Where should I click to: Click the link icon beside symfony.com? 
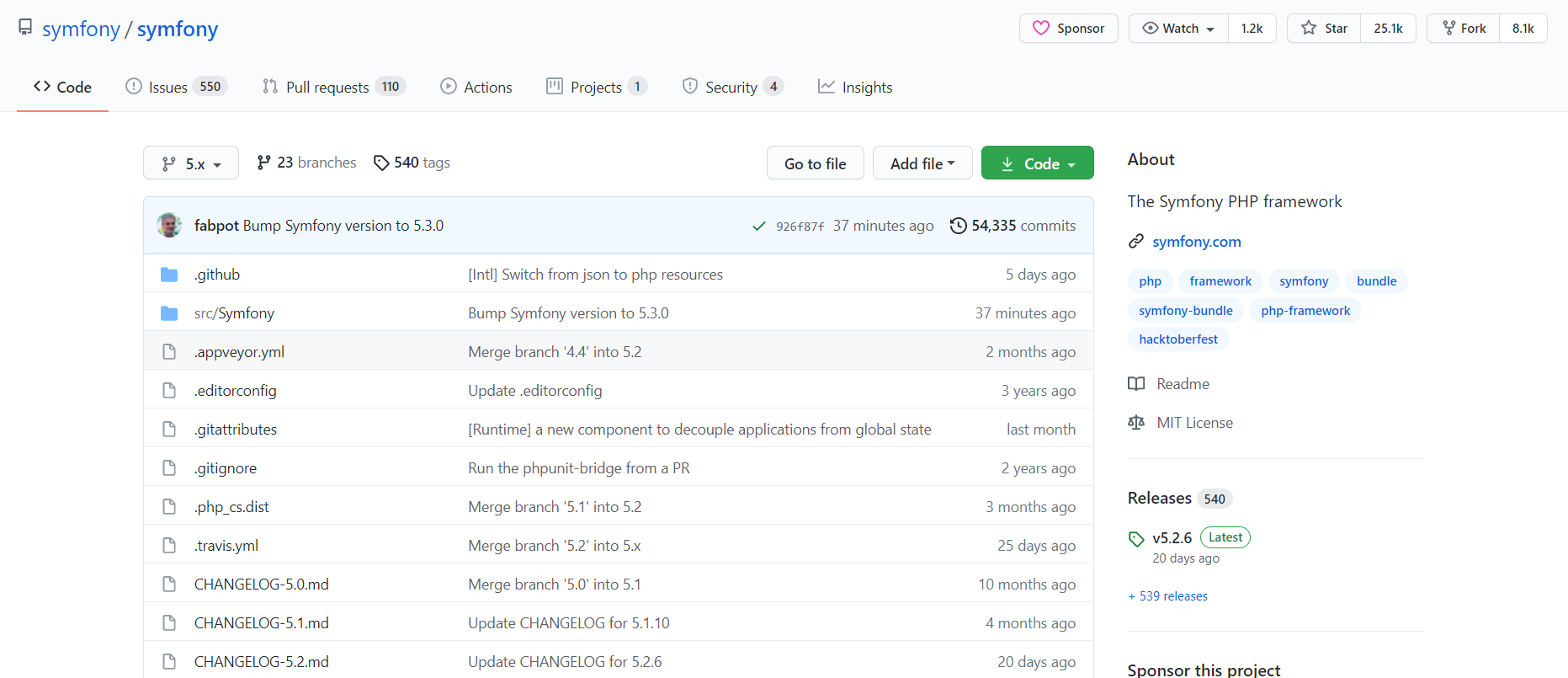[x=1136, y=242]
